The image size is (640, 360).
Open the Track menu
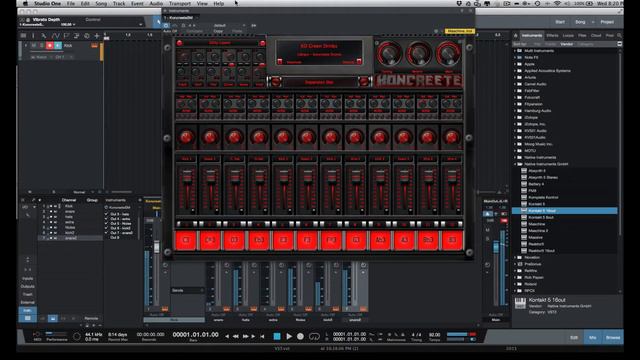119,3
